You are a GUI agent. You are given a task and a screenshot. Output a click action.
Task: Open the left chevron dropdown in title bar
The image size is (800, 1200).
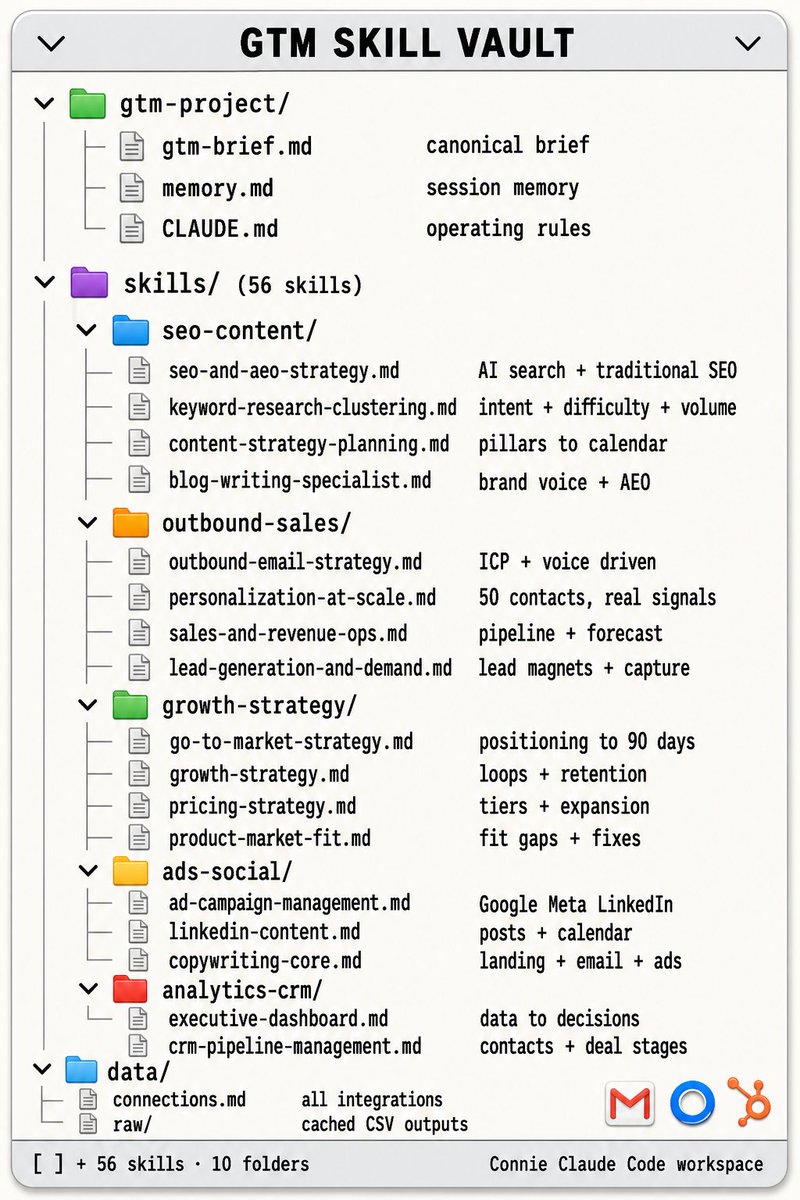tap(50, 43)
